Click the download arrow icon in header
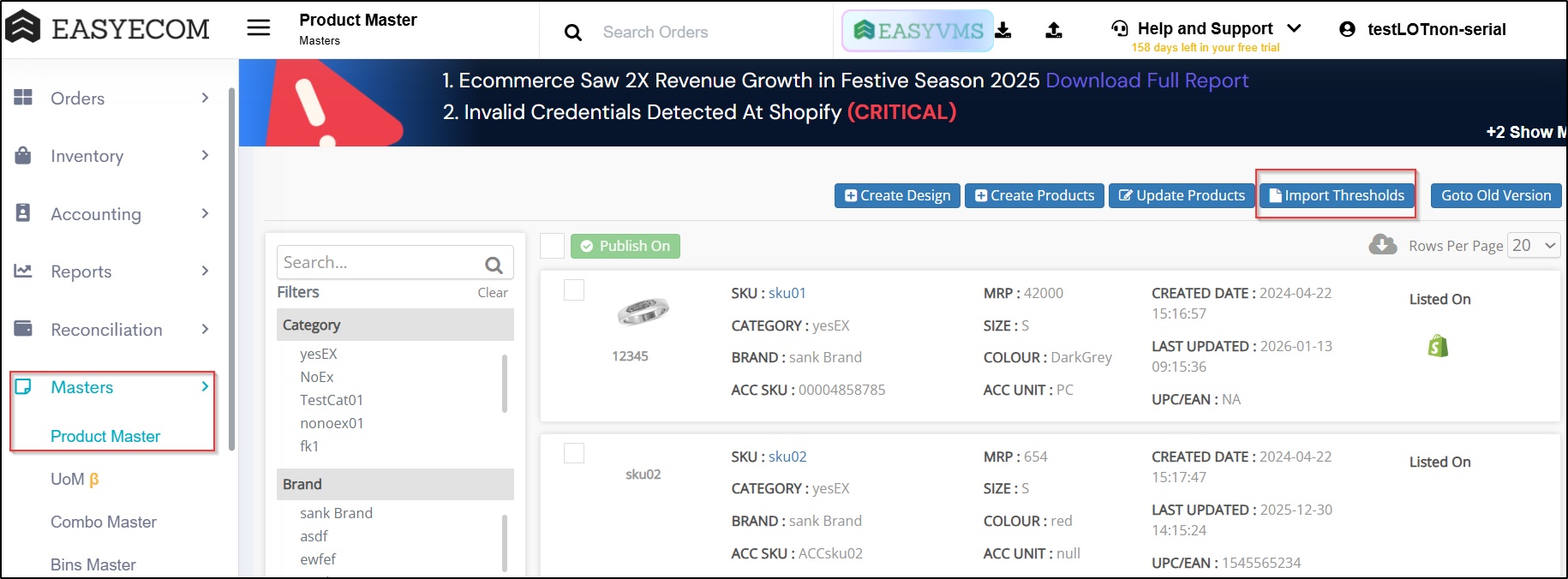 1003,31
